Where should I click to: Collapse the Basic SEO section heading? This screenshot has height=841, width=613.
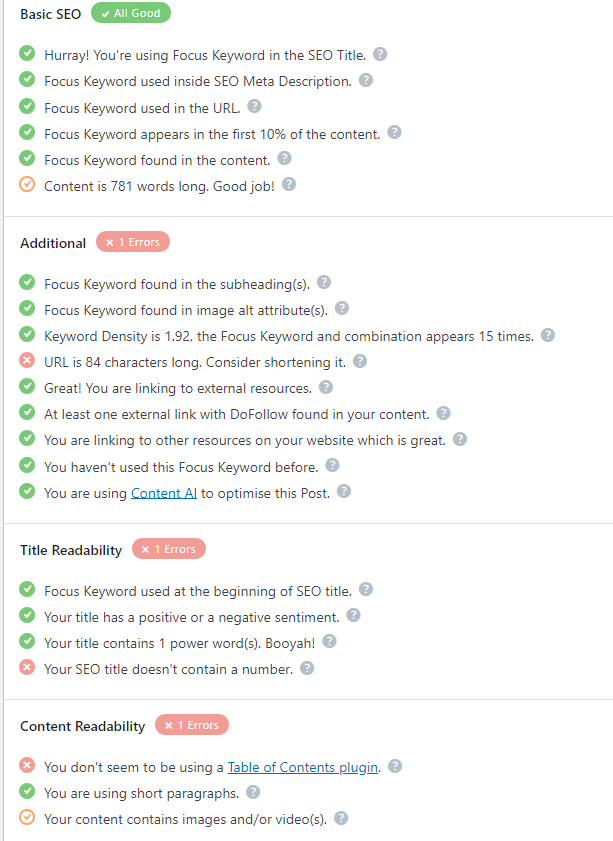50,15
